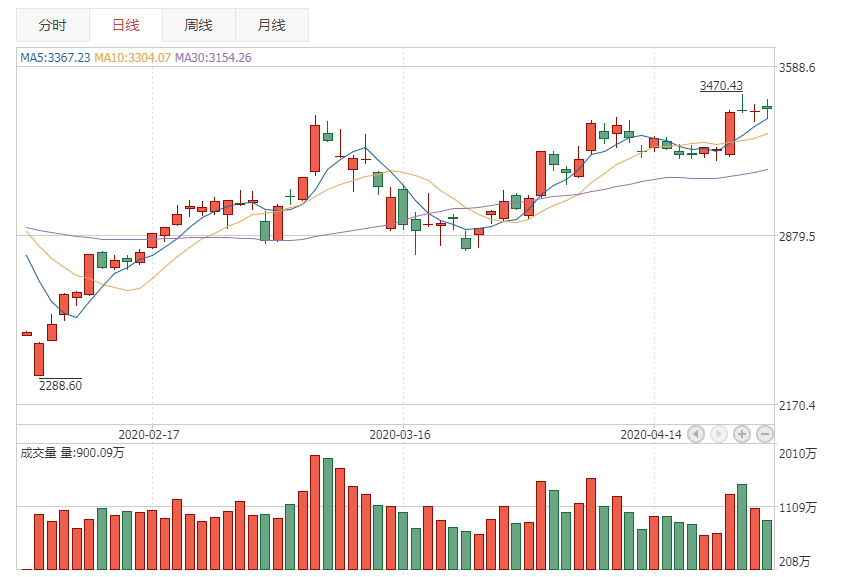843x577 pixels.
Task: Click the 成交量 量:900.09万 volume label
Action: point(72,453)
